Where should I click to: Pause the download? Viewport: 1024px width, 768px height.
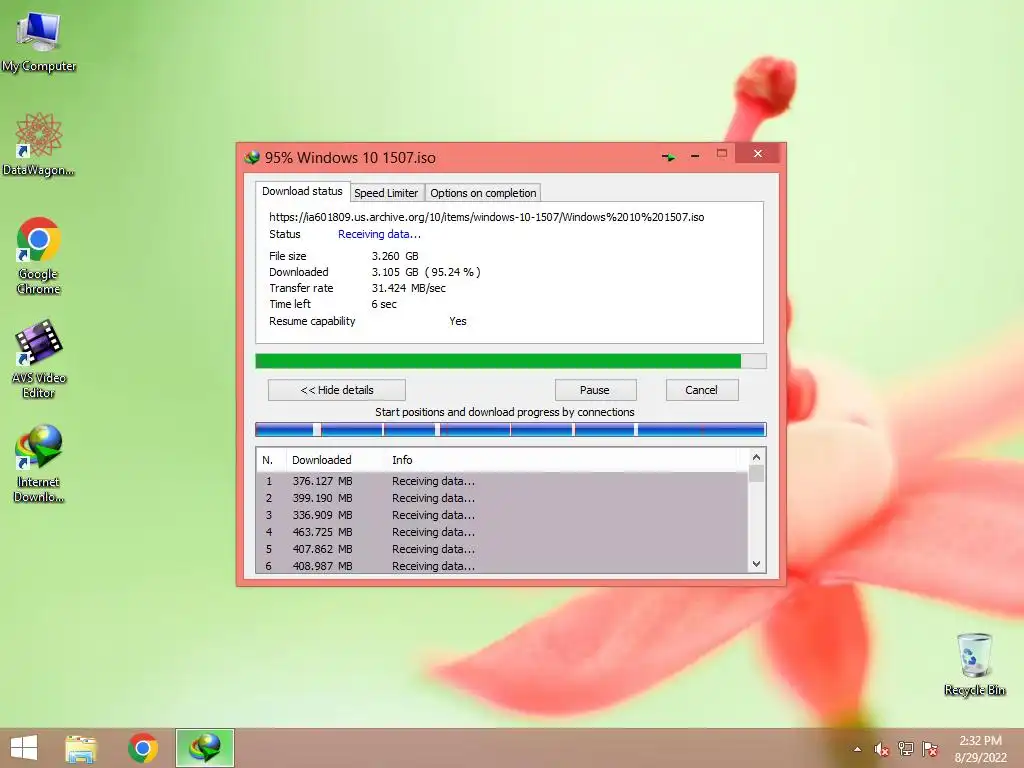[595, 390]
